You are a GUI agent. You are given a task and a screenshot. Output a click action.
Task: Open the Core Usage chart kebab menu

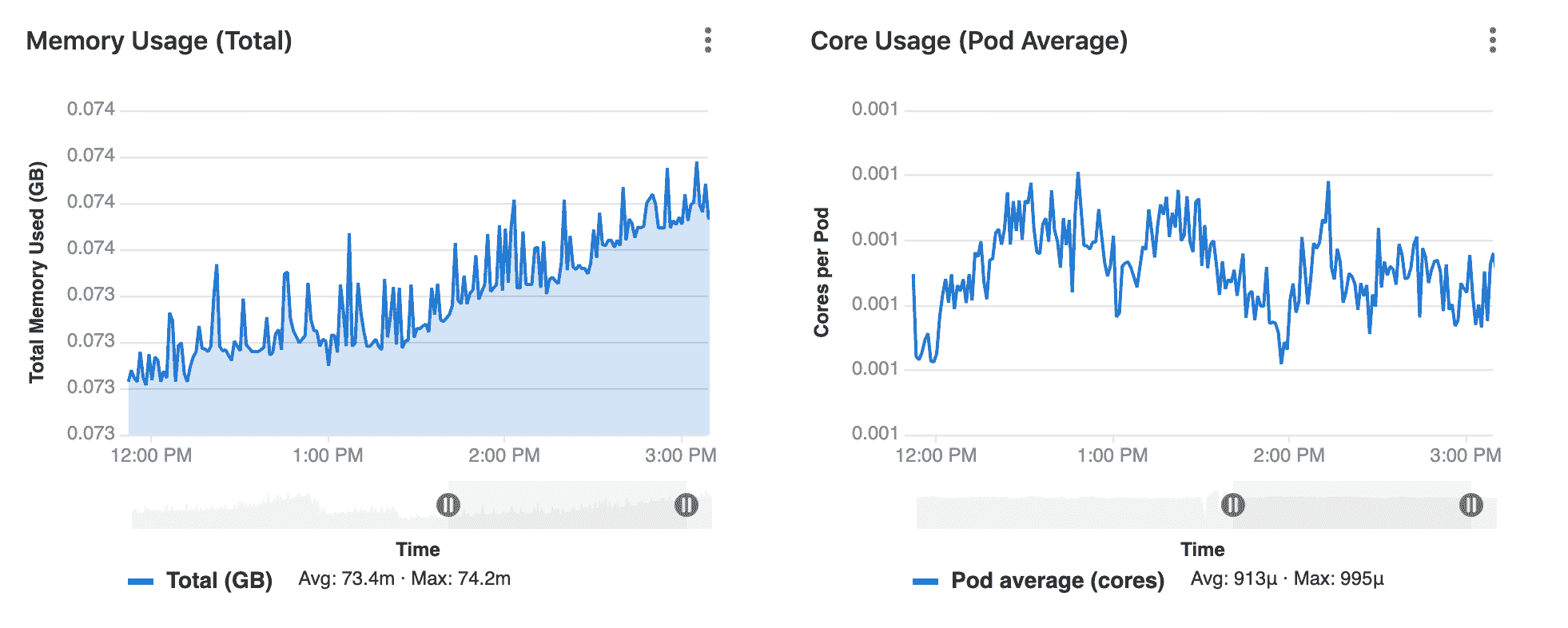(1492, 40)
